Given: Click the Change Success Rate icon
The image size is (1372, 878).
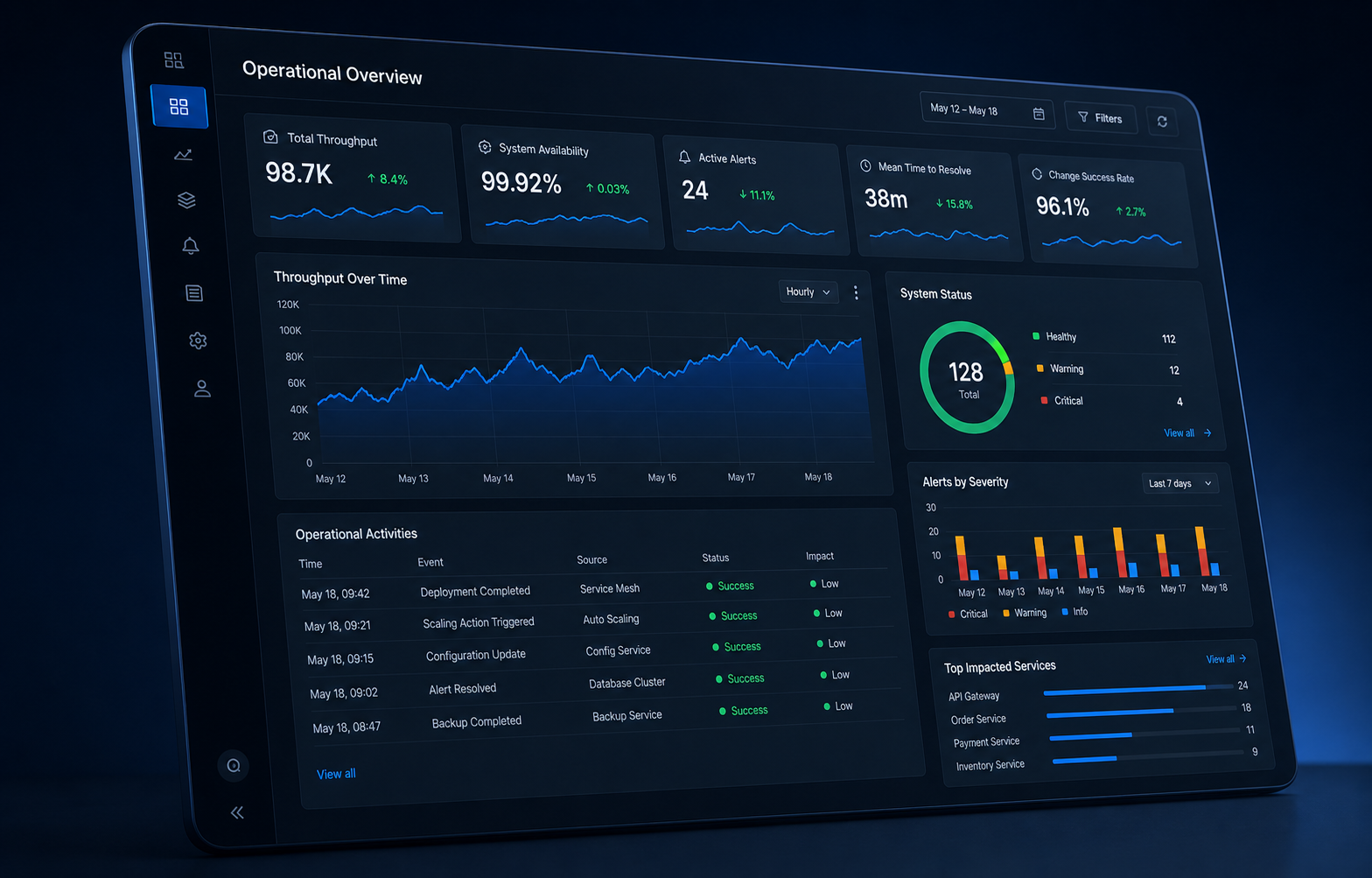Looking at the screenshot, I should pos(1037,173).
